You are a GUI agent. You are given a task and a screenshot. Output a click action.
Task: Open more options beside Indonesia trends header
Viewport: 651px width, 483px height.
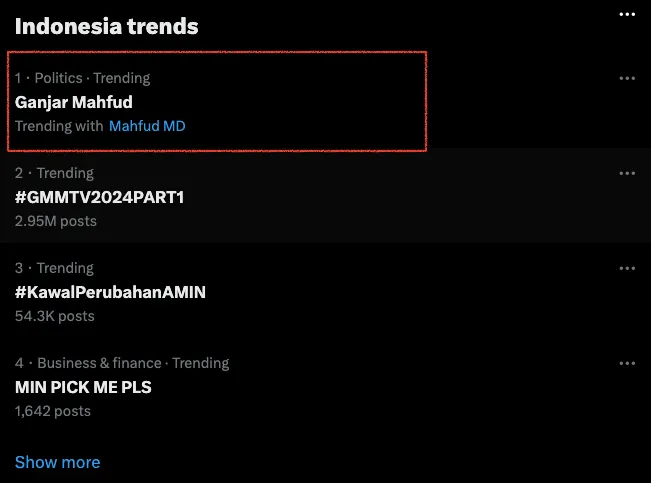click(627, 14)
